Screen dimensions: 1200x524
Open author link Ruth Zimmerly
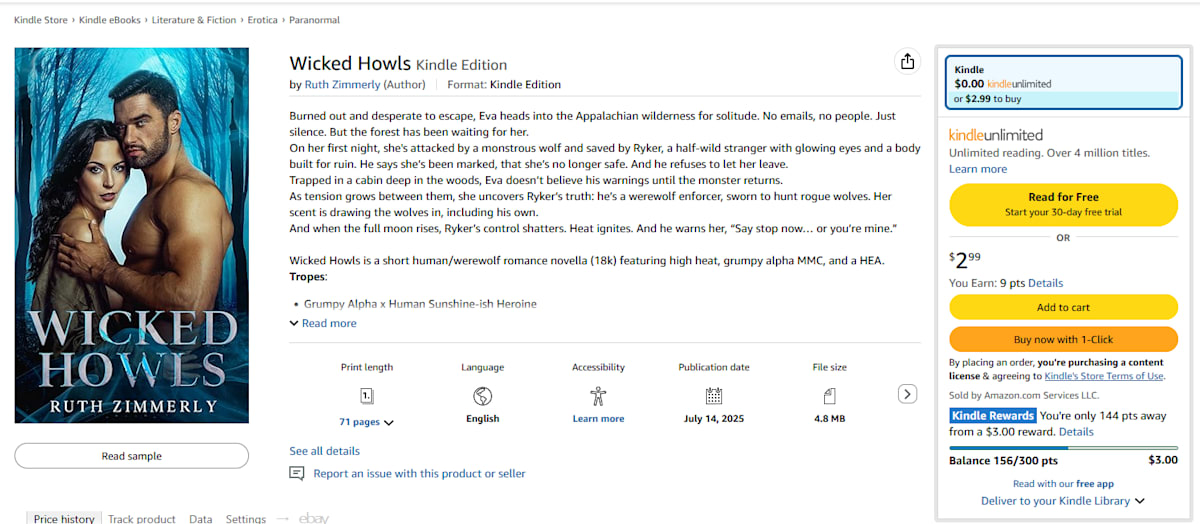click(342, 84)
